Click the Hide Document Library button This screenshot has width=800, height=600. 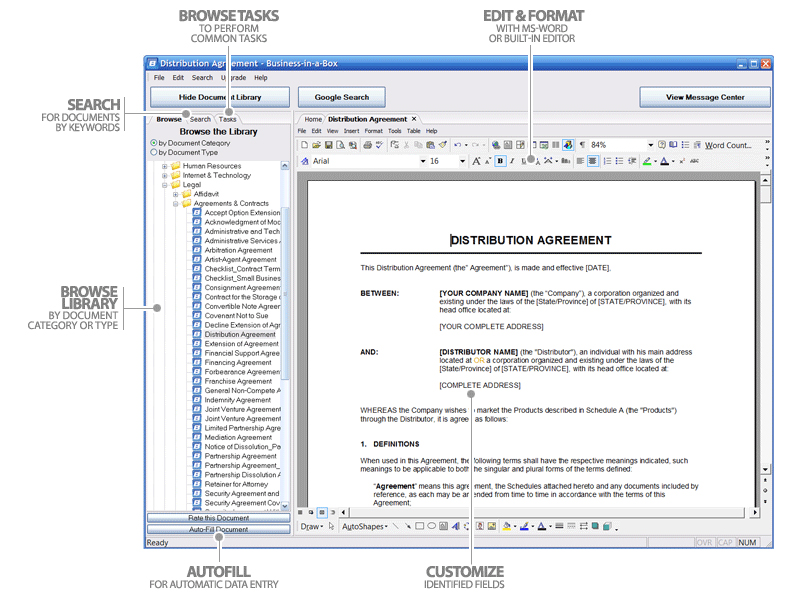[220, 97]
